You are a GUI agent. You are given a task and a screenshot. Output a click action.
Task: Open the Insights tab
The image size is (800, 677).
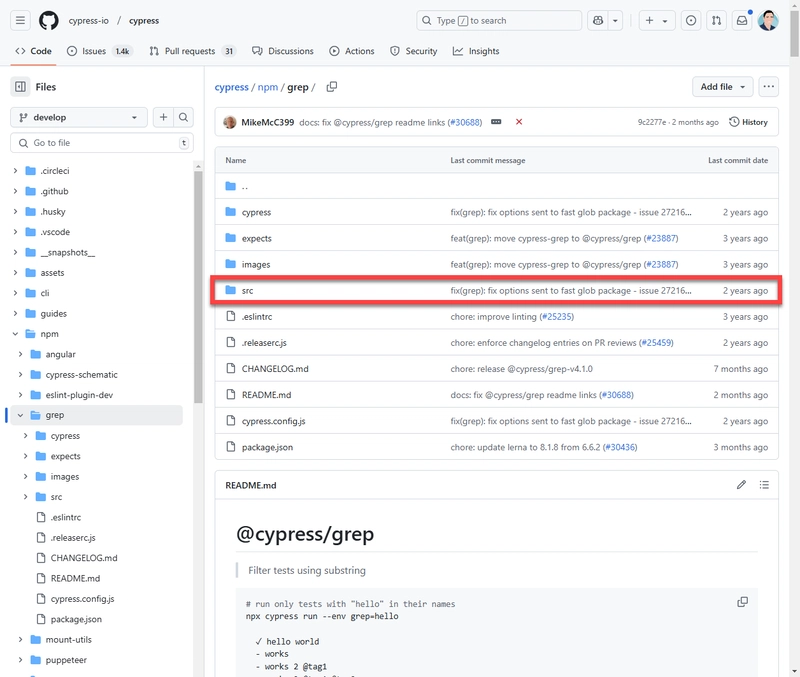pos(476,51)
